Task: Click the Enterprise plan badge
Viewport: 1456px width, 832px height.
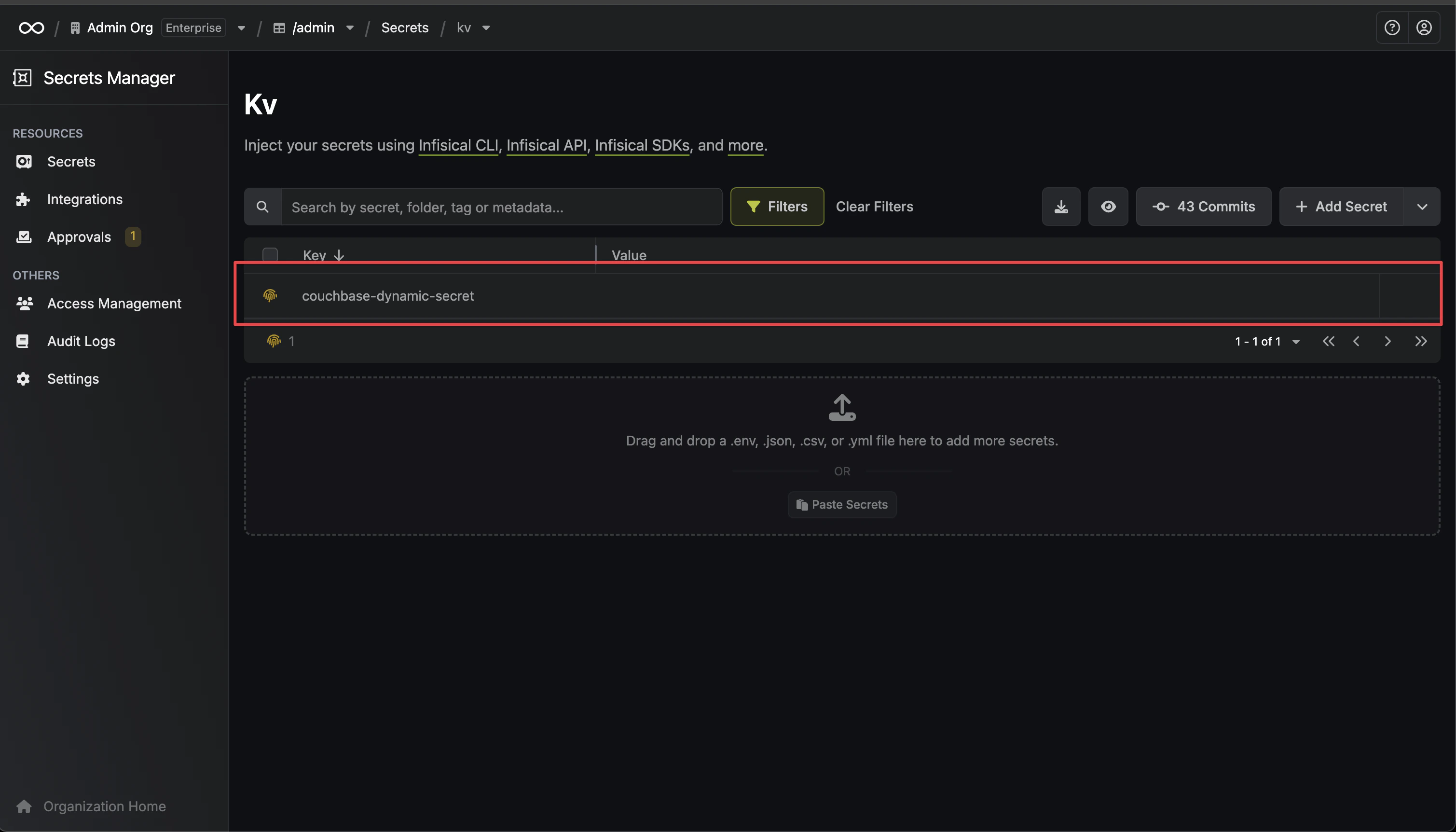Action: pyautogui.click(x=193, y=28)
